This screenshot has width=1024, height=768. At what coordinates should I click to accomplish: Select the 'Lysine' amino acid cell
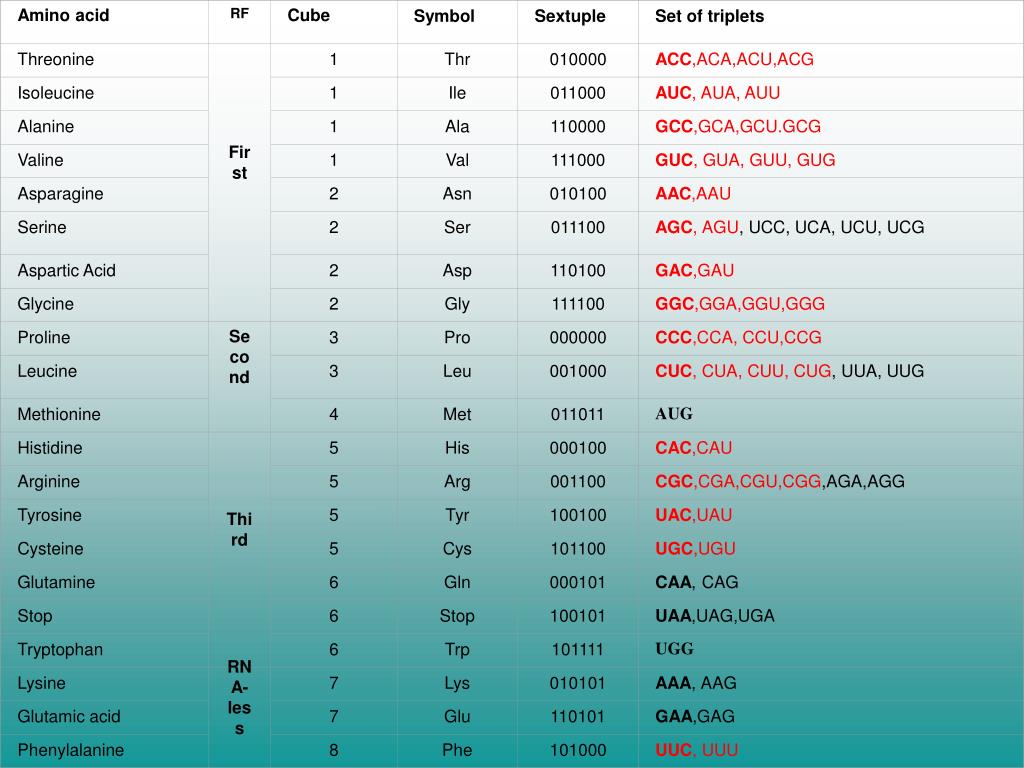41,683
